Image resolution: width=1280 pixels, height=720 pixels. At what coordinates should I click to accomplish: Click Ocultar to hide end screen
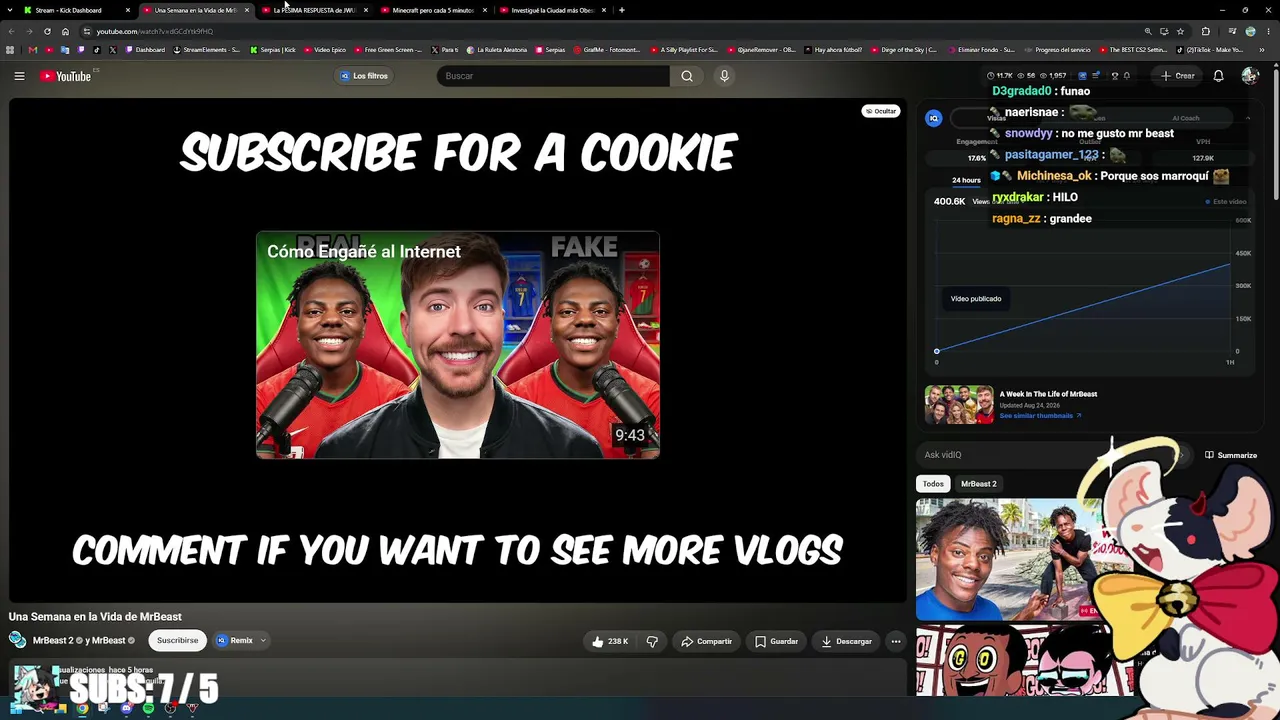[881, 111]
